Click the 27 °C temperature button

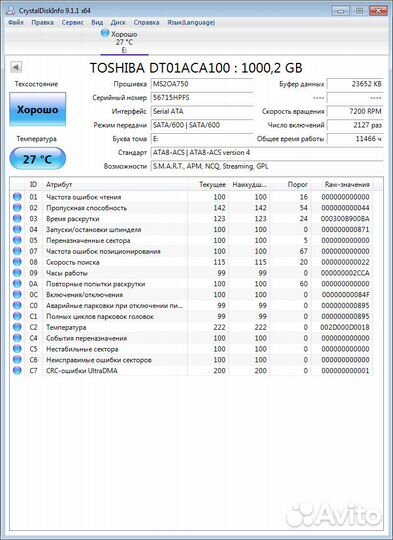point(38,159)
